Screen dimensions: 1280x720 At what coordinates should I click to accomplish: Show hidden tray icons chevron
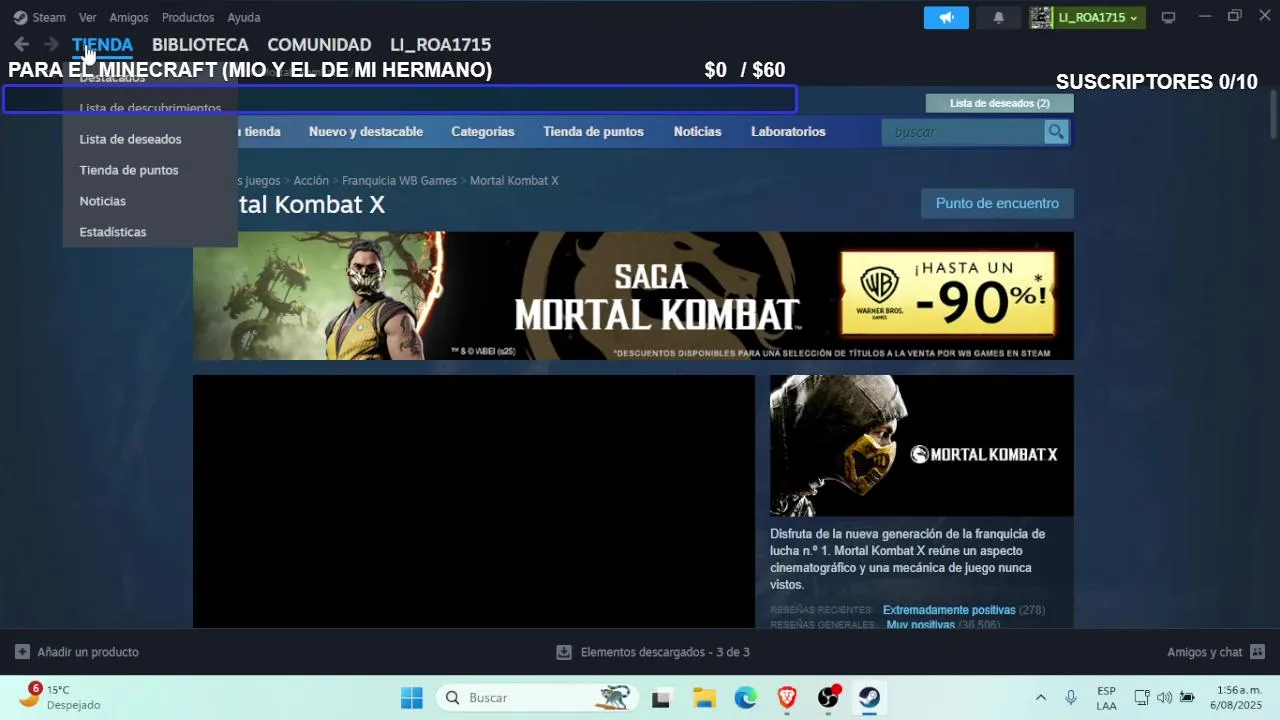pos(1040,698)
